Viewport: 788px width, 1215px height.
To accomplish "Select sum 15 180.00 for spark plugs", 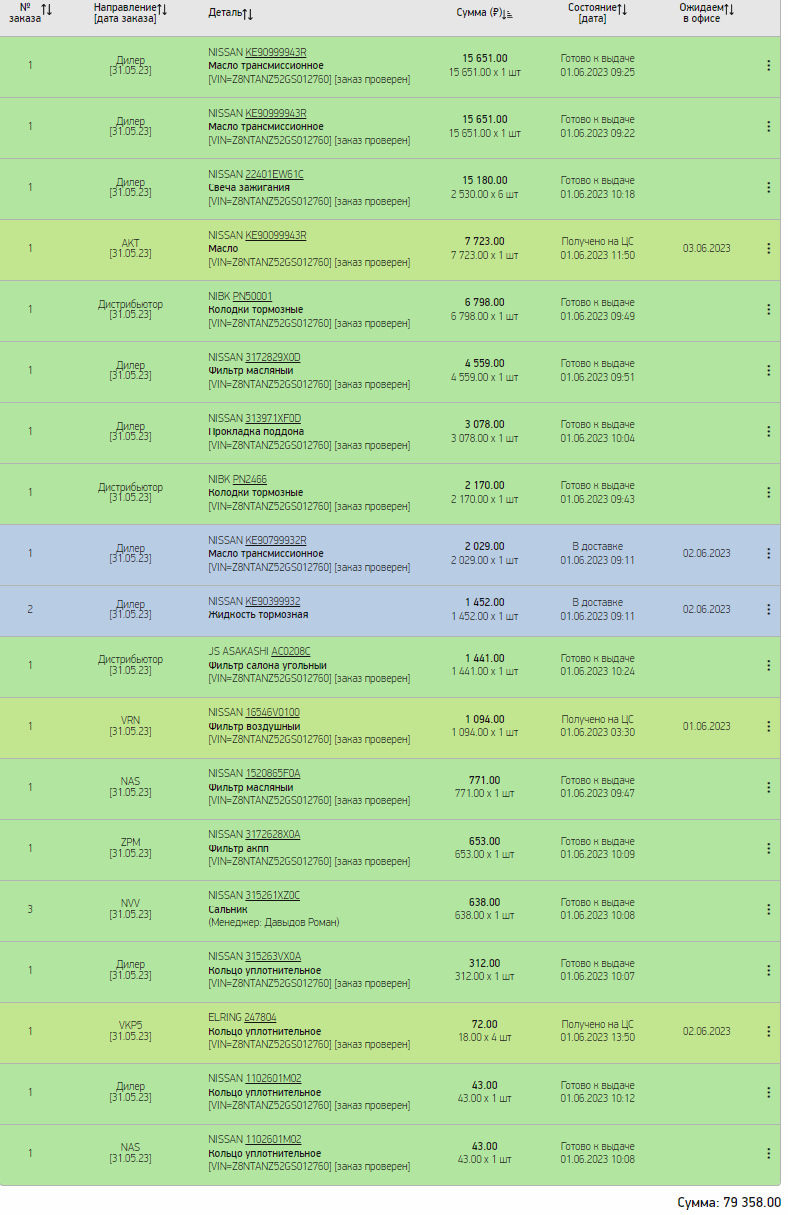I will click(x=485, y=180).
